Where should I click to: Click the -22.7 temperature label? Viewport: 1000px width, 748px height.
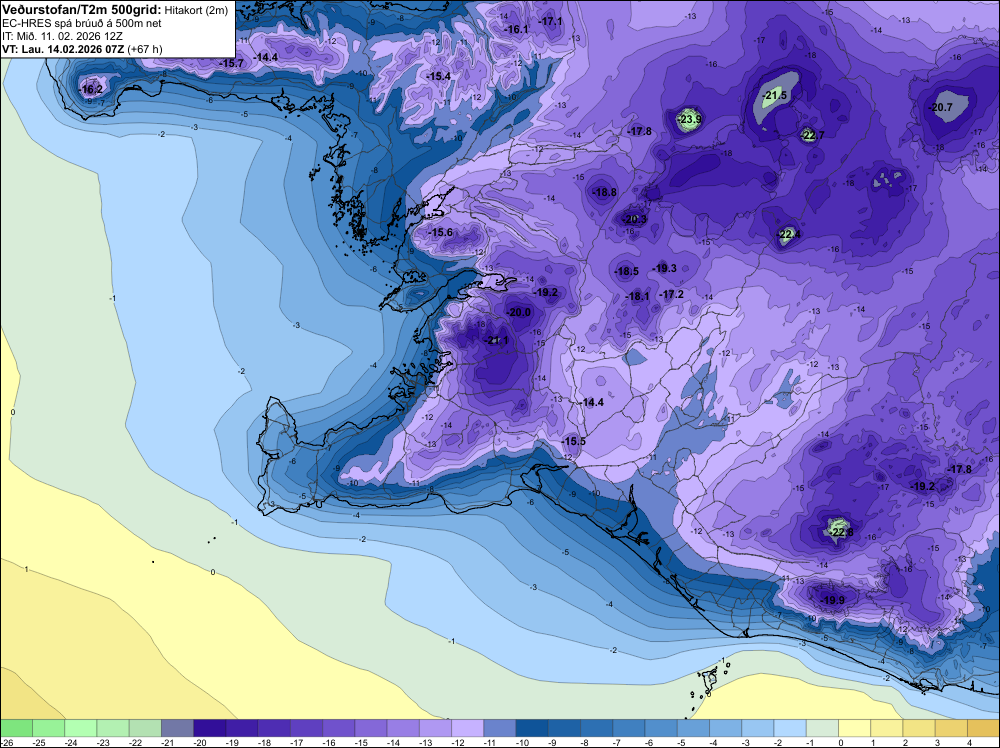point(812,135)
